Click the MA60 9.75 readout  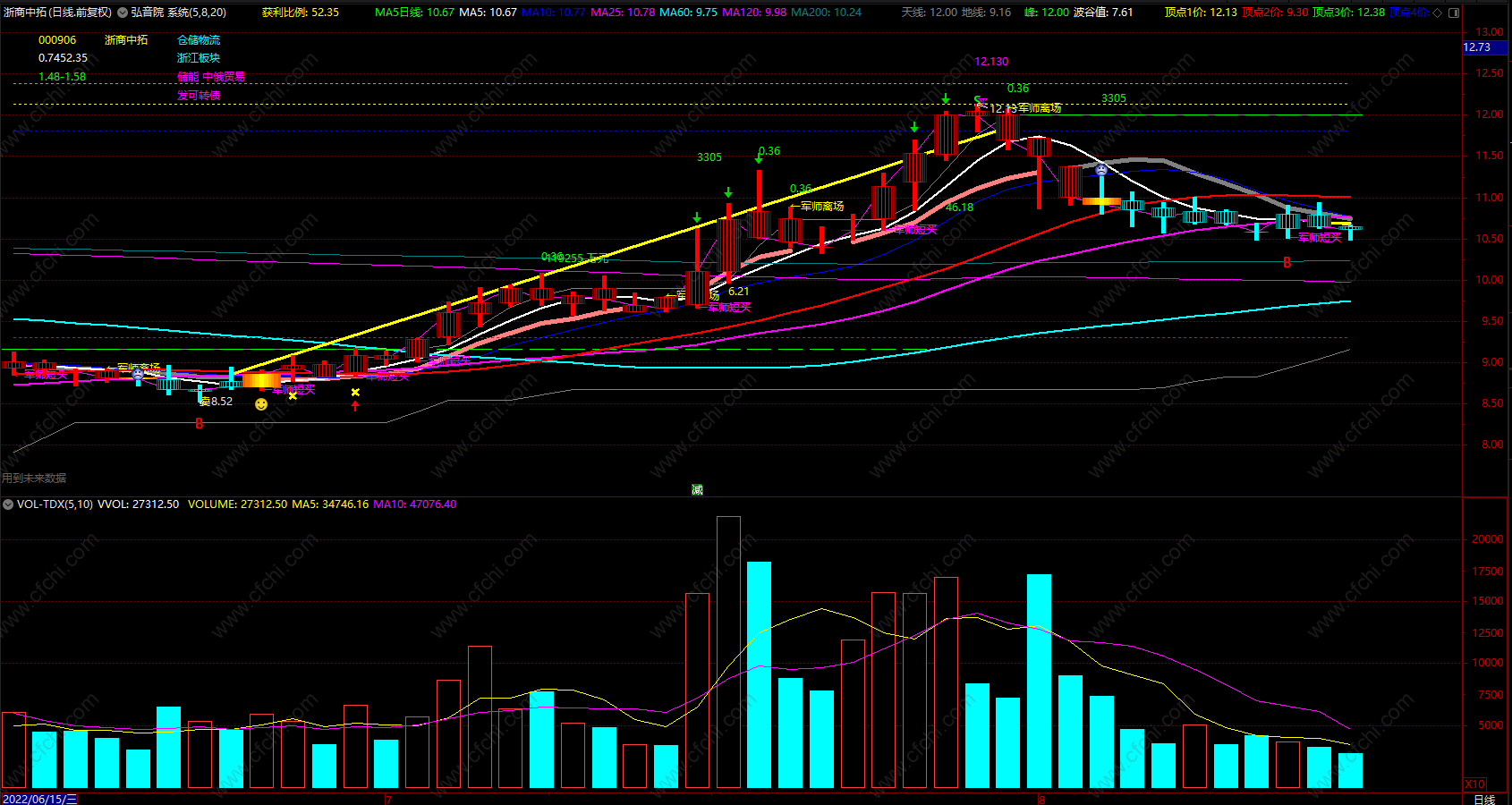pos(688,13)
